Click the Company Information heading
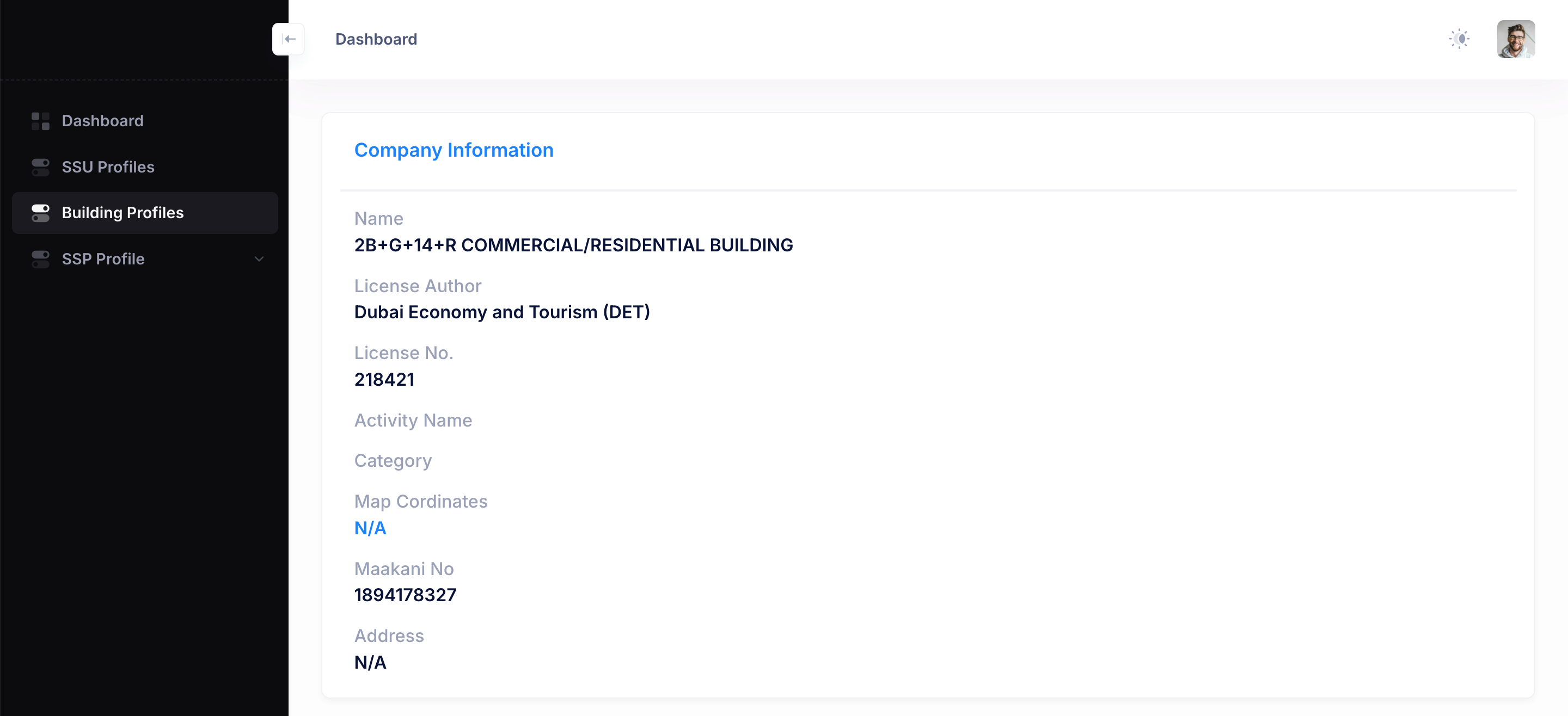Image resolution: width=1568 pixels, height=716 pixels. (454, 150)
